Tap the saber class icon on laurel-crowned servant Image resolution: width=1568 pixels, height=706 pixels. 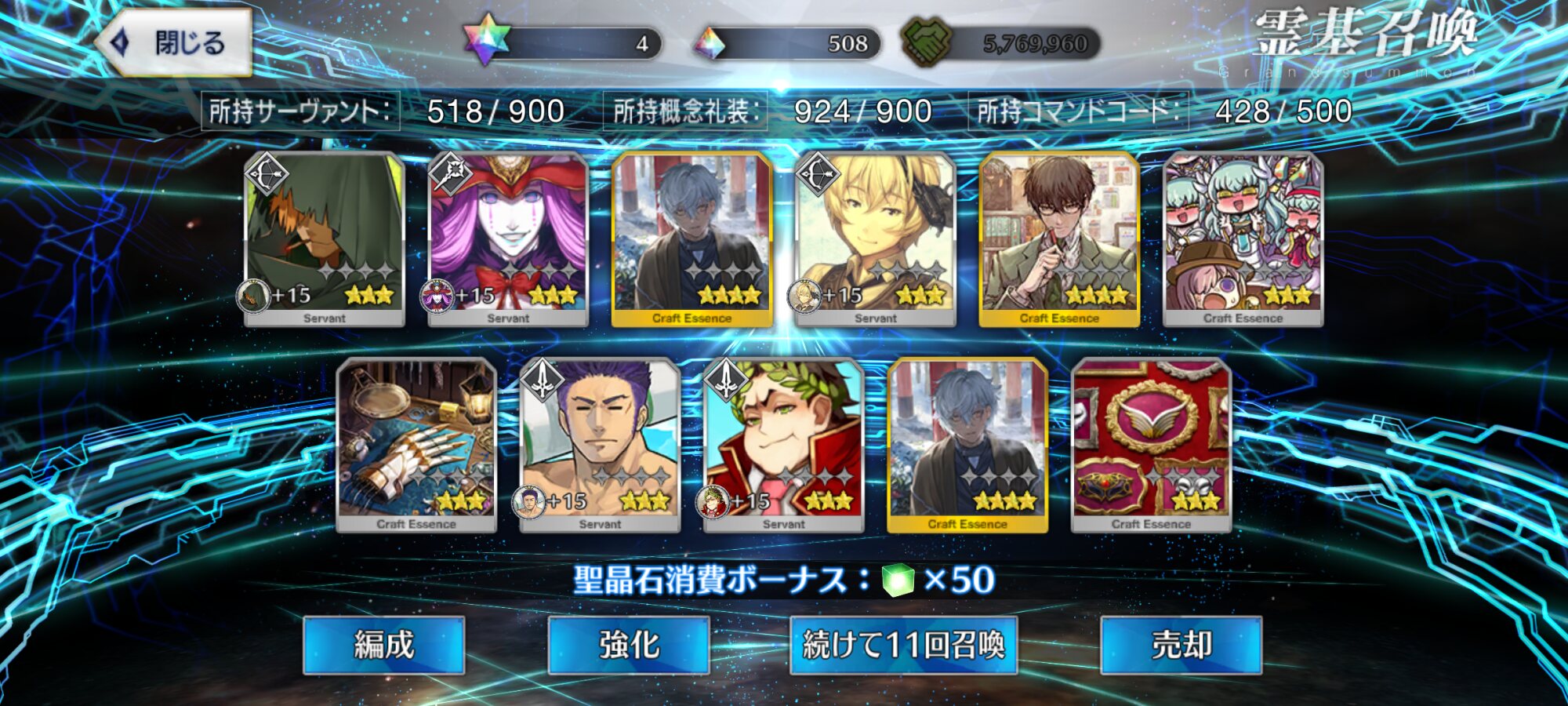[727, 380]
